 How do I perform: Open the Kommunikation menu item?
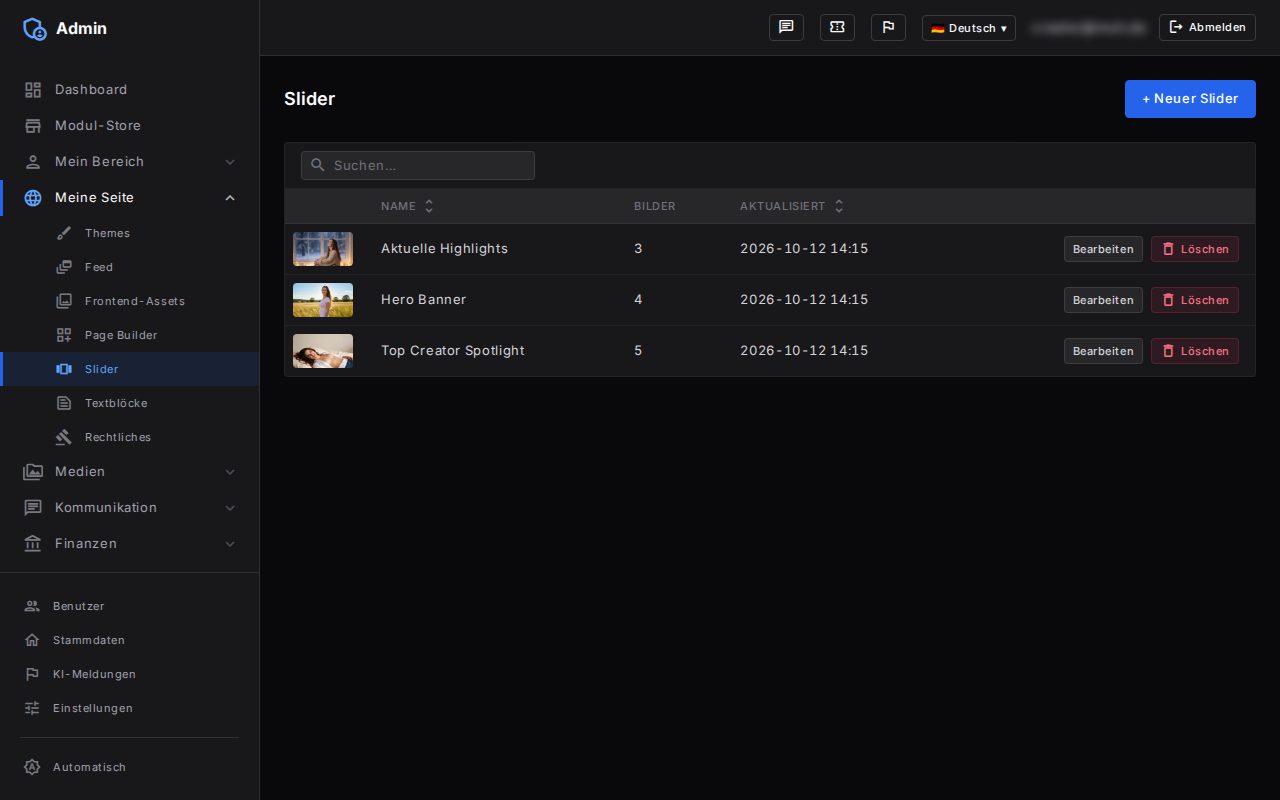[130, 508]
